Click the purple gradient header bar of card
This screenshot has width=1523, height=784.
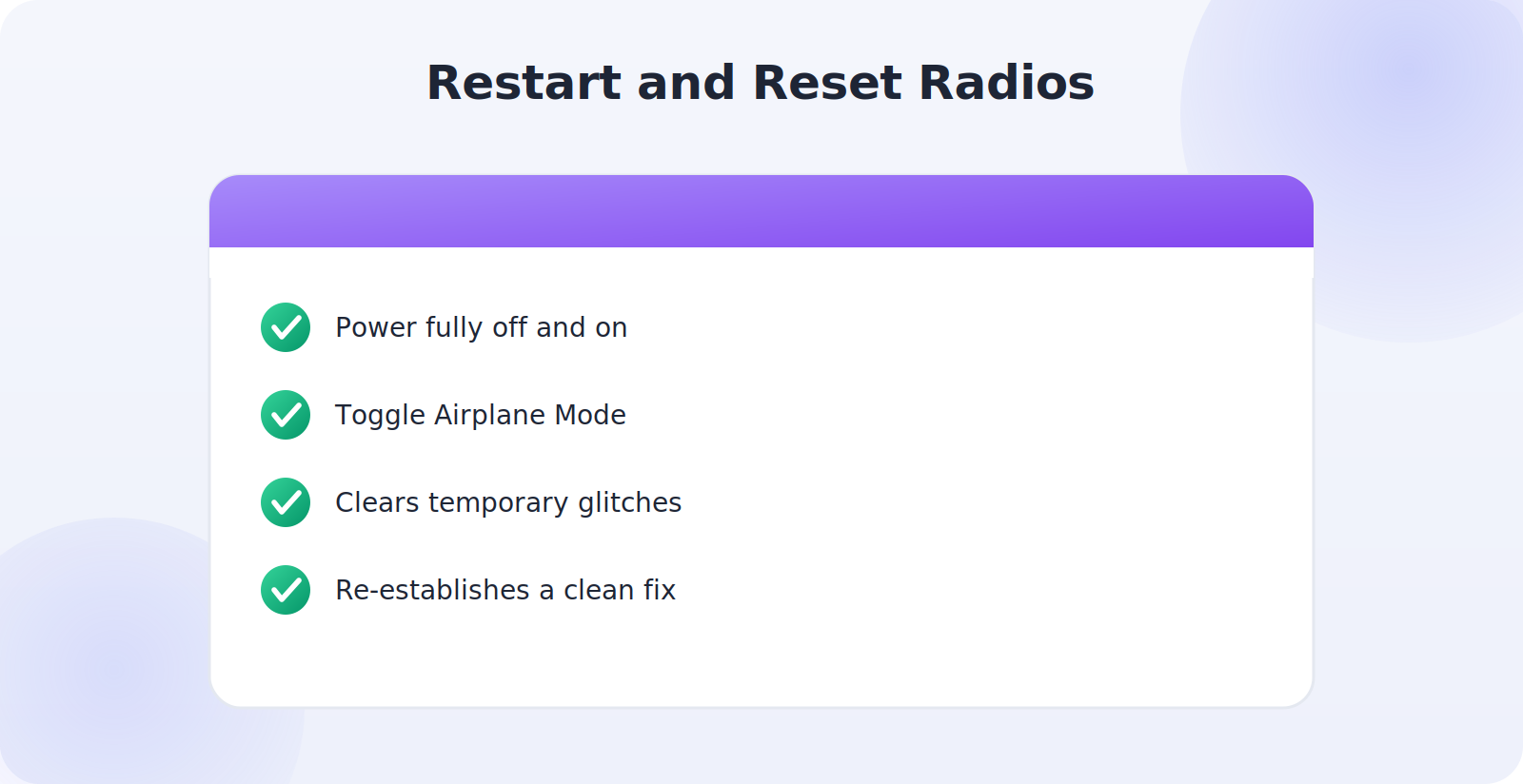tap(761, 211)
